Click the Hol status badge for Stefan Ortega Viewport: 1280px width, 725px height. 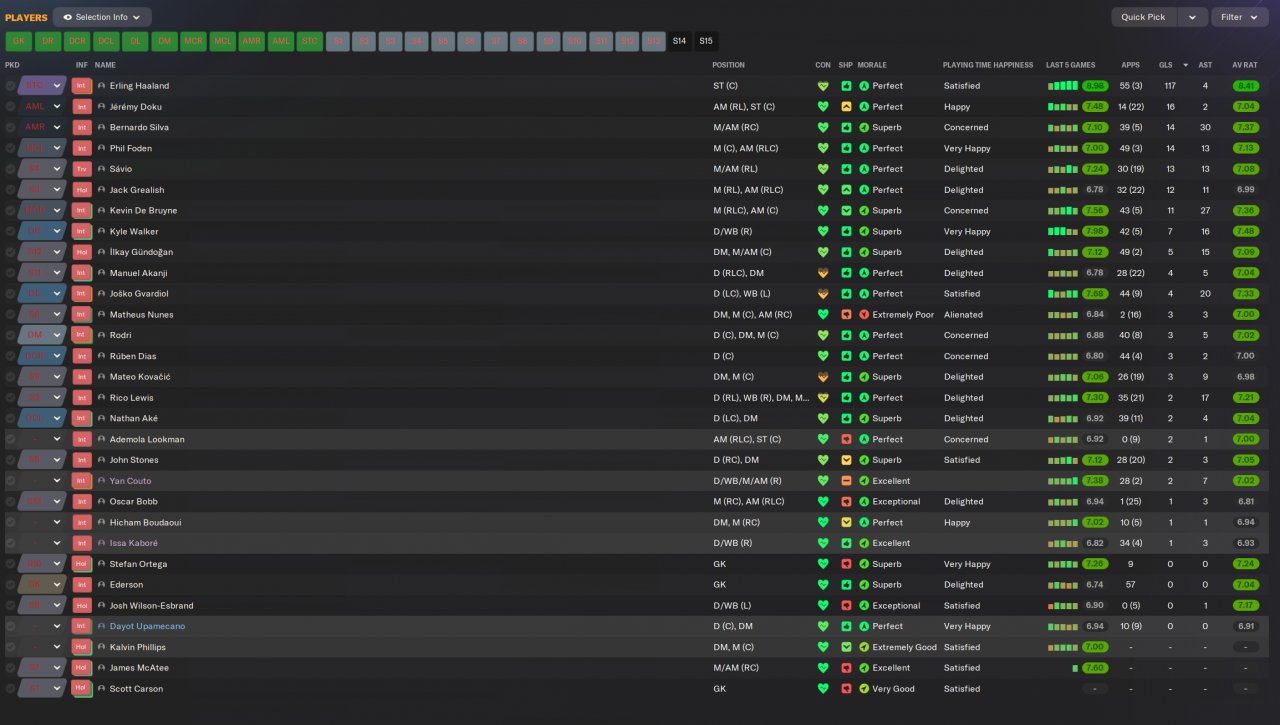point(82,564)
